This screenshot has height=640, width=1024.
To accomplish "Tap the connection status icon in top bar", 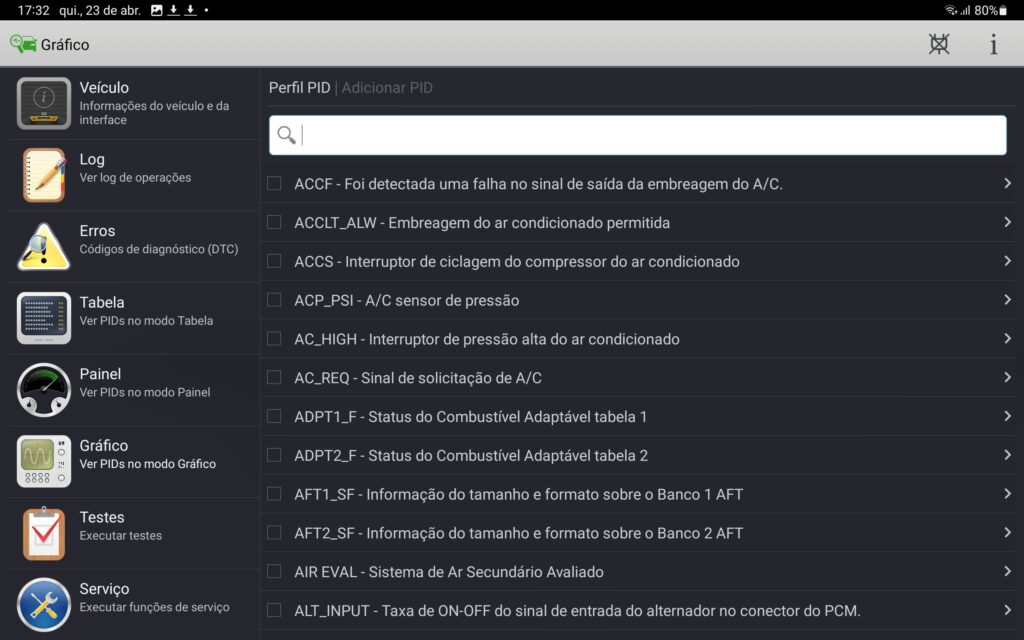I will (x=938, y=44).
